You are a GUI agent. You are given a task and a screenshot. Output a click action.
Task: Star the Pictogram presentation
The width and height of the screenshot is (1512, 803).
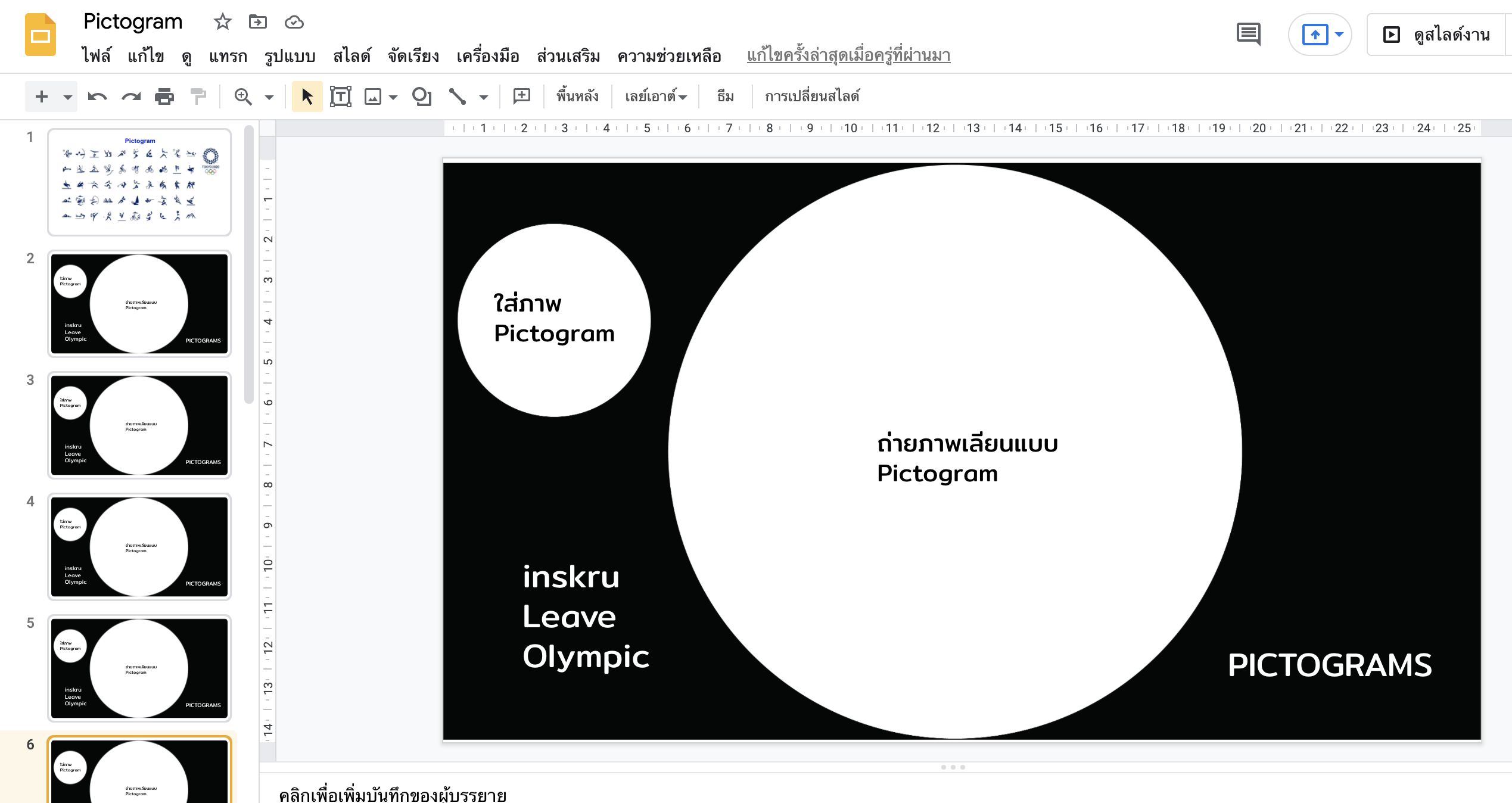222,21
